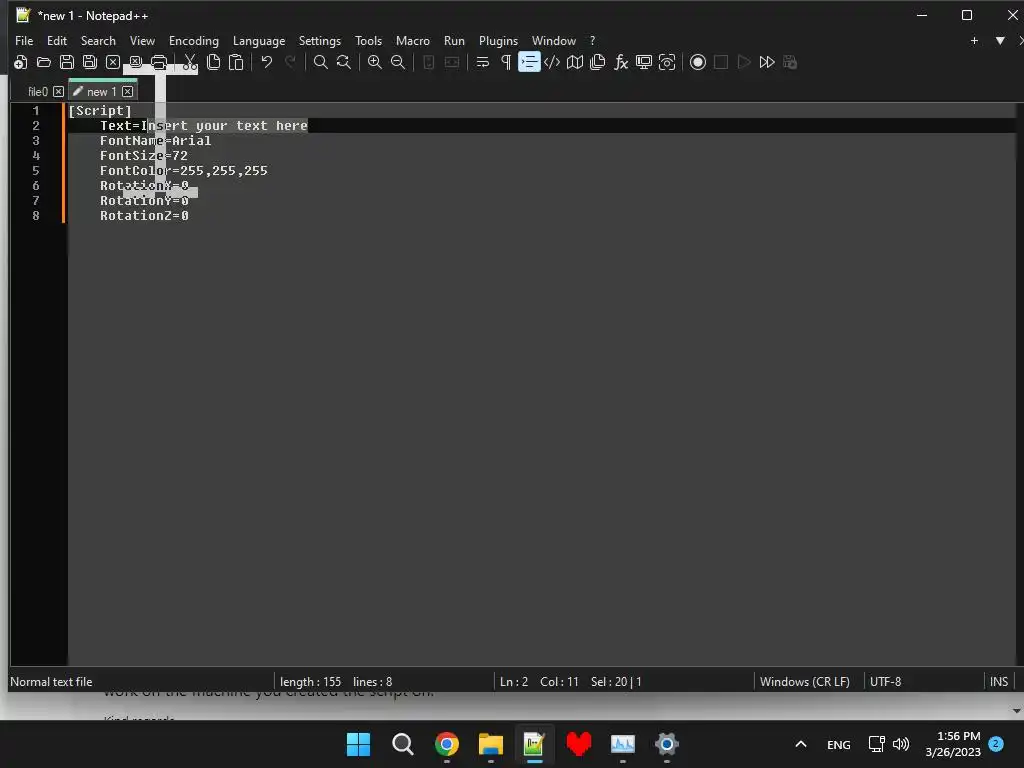
Task: Open Google Chrome from the taskbar
Action: 447,744
